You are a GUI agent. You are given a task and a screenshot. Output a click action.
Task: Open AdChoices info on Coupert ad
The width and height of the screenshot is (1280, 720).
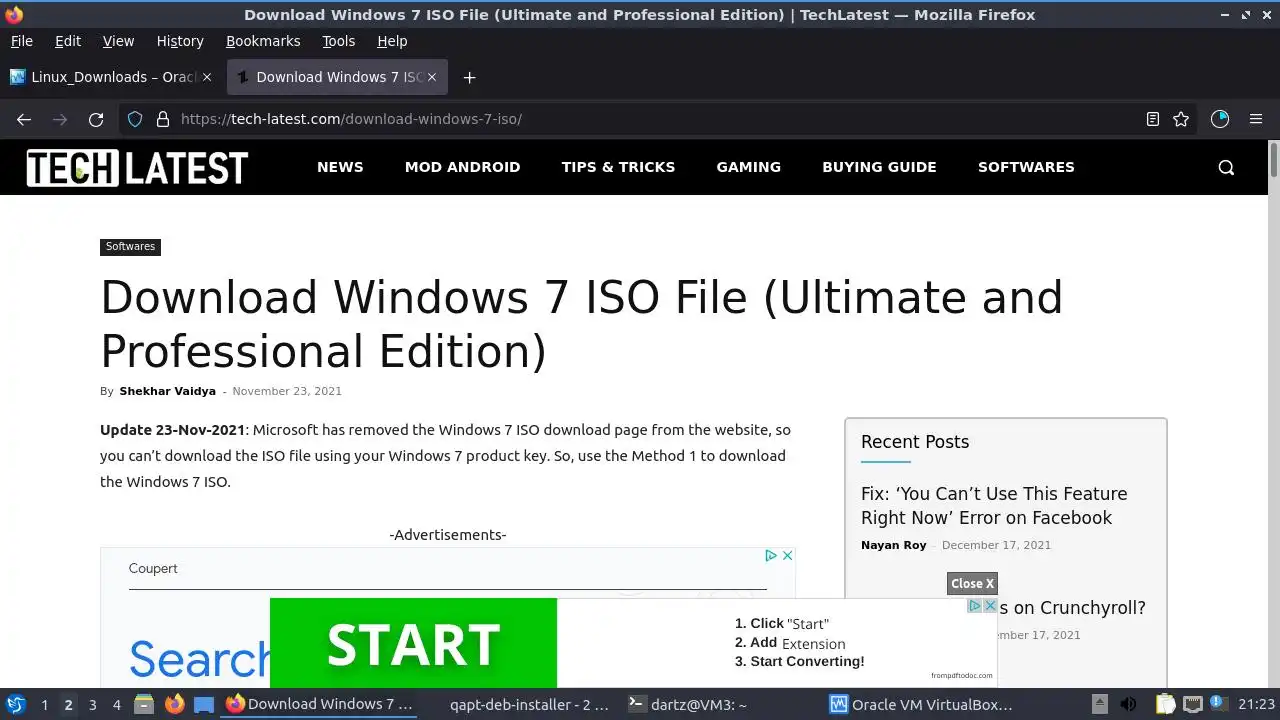click(771, 555)
